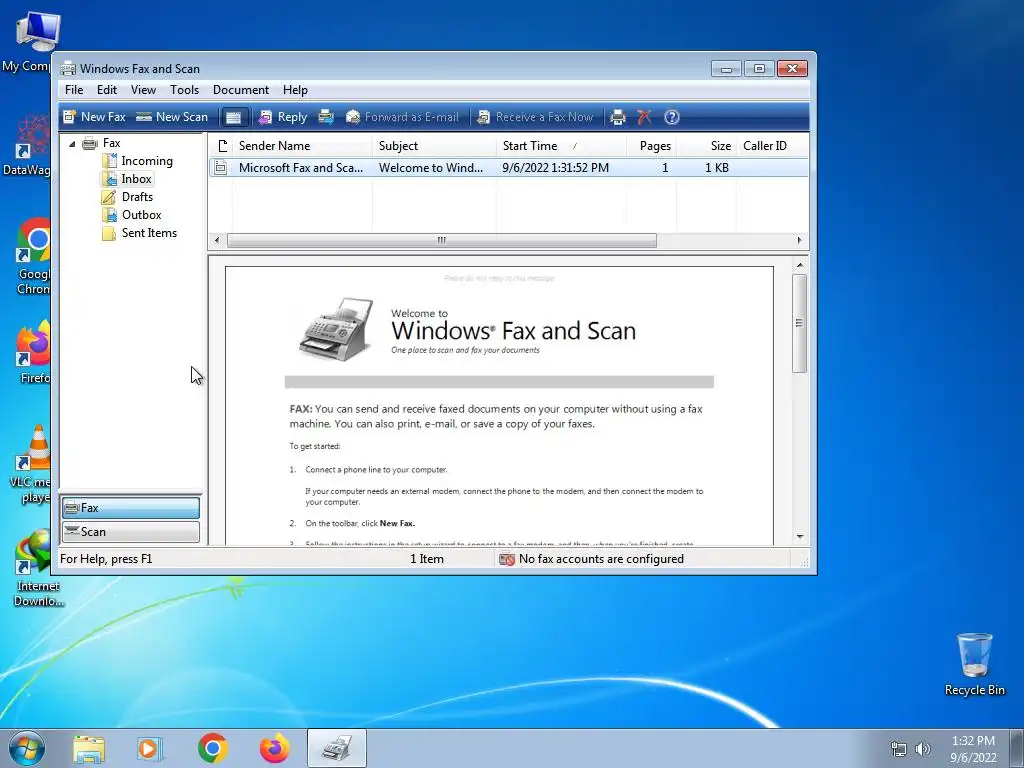Click subject cell 'Welcome to Wind...'
The width and height of the screenshot is (1024, 768).
430,168
